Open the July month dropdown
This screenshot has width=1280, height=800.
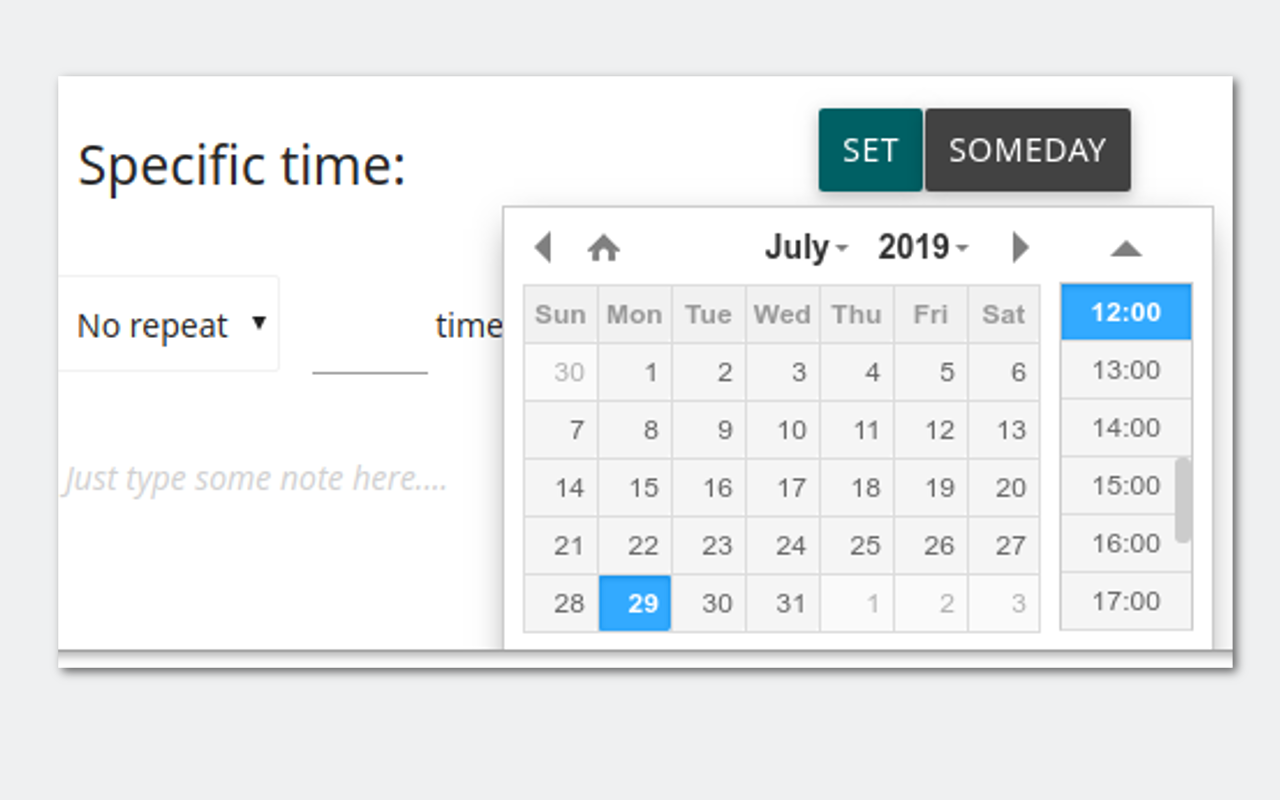806,247
